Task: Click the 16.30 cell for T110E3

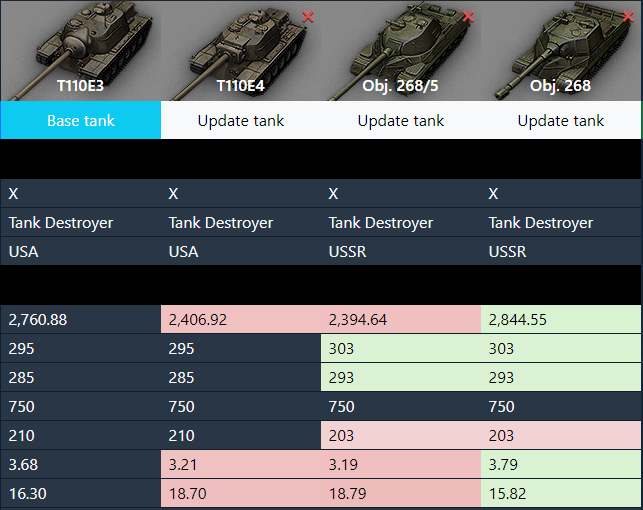Action: click(x=81, y=494)
